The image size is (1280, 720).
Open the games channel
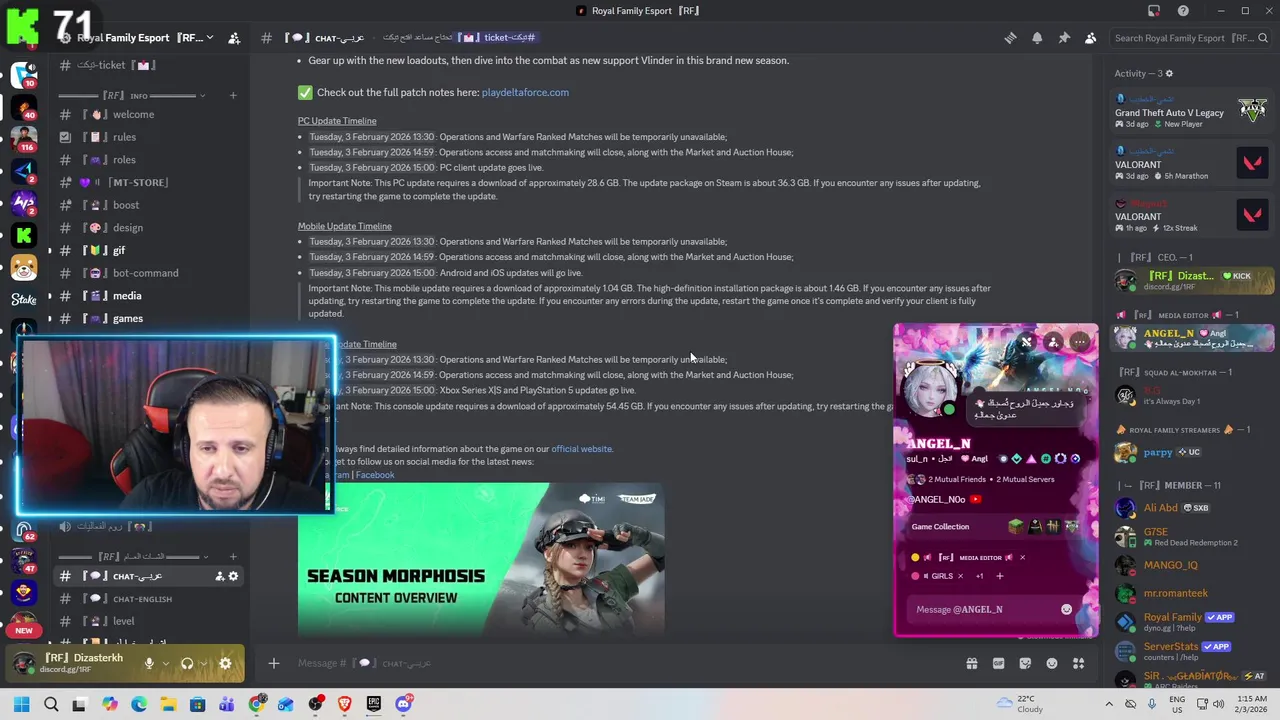[151, 318]
